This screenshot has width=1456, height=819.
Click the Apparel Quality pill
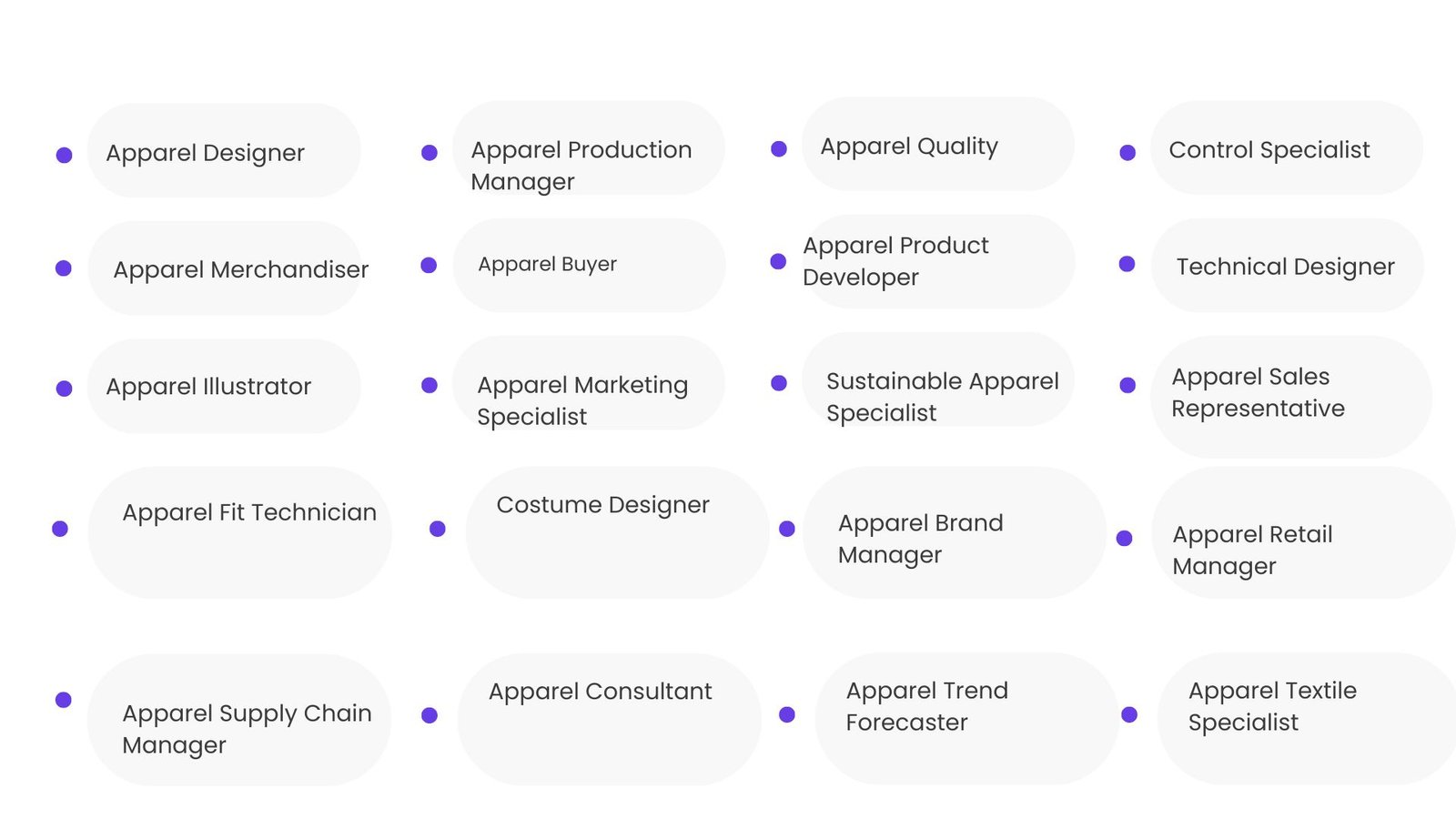[x=936, y=145]
